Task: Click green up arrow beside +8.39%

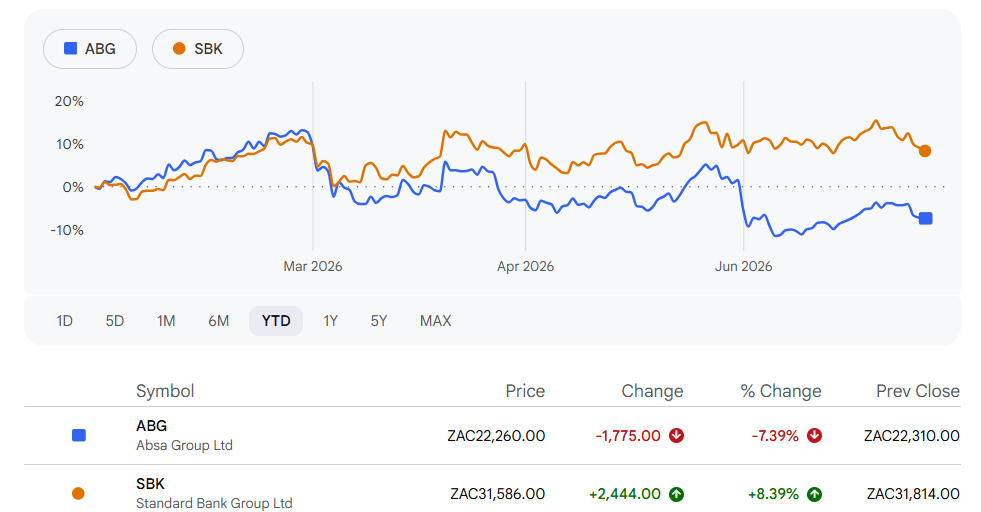Action: [814, 494]
